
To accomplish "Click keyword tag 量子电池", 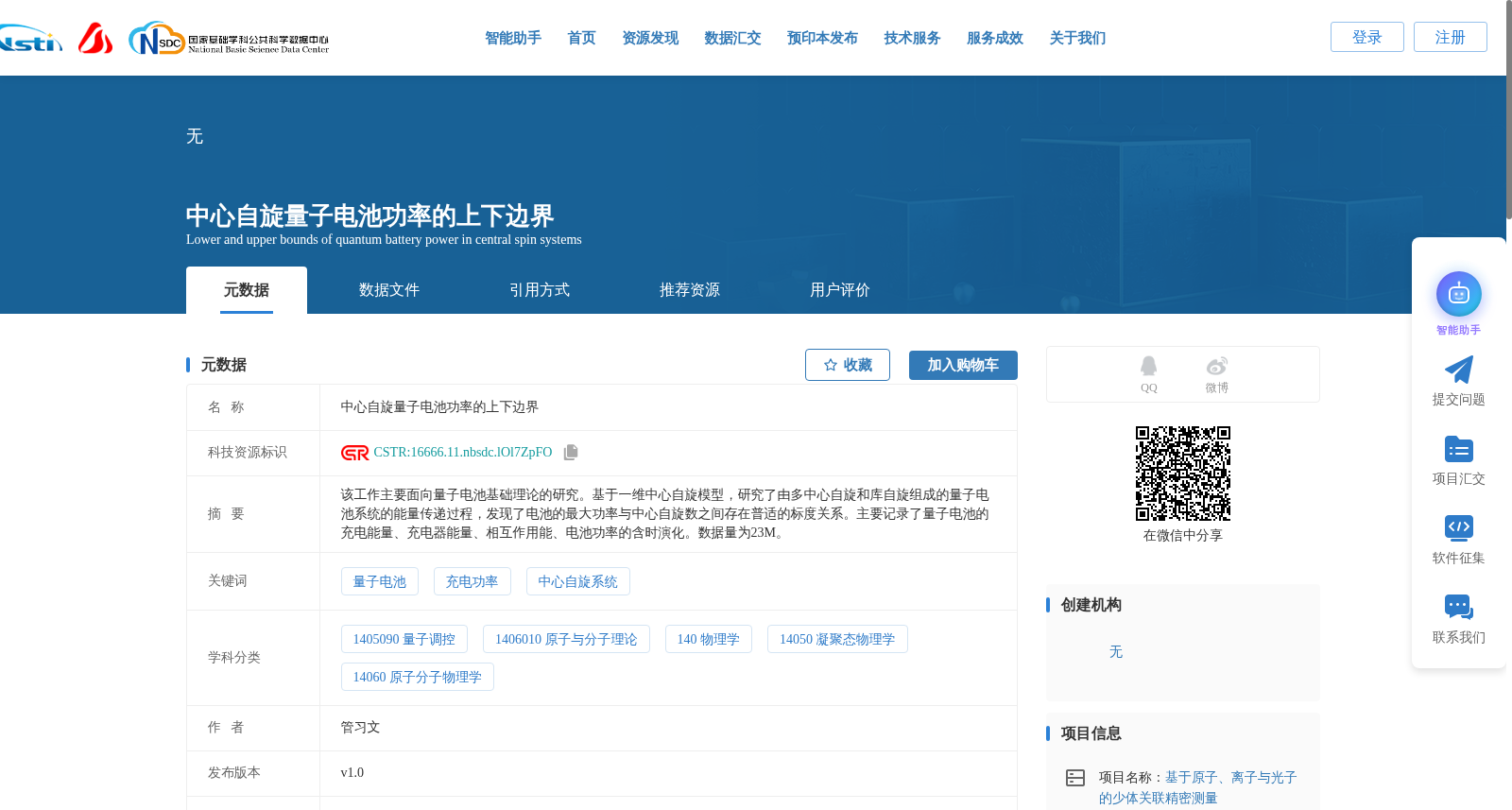I will coord(380,581).
